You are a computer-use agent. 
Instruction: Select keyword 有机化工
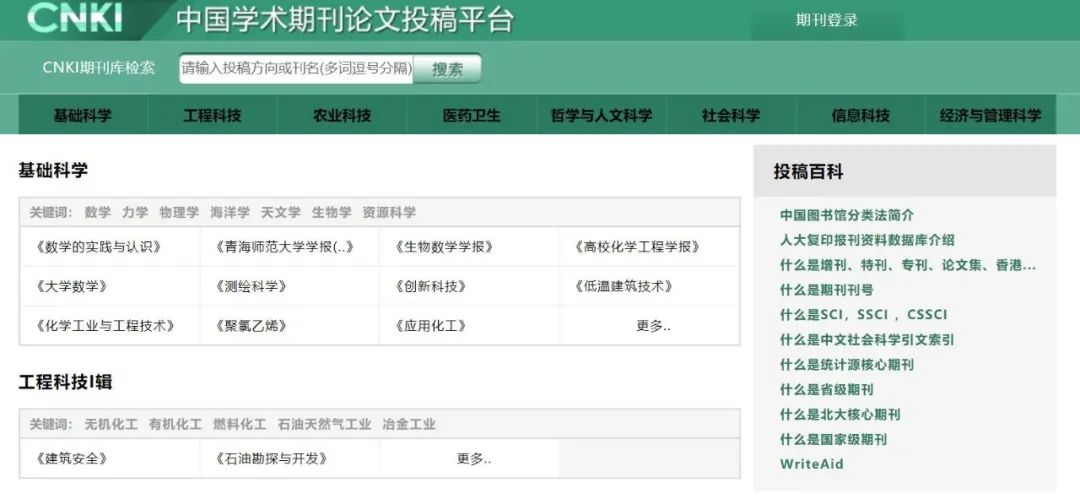176,424
